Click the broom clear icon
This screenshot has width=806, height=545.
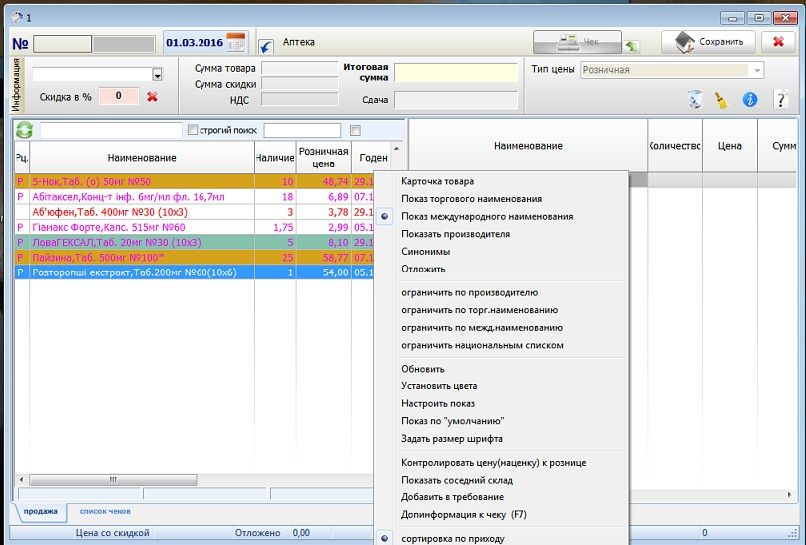click(x=722, y=99)
